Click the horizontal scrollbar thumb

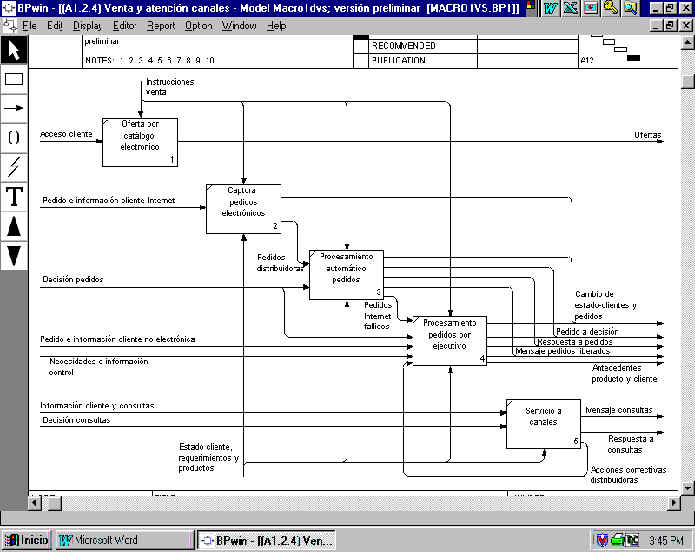[x=55, y=503]
